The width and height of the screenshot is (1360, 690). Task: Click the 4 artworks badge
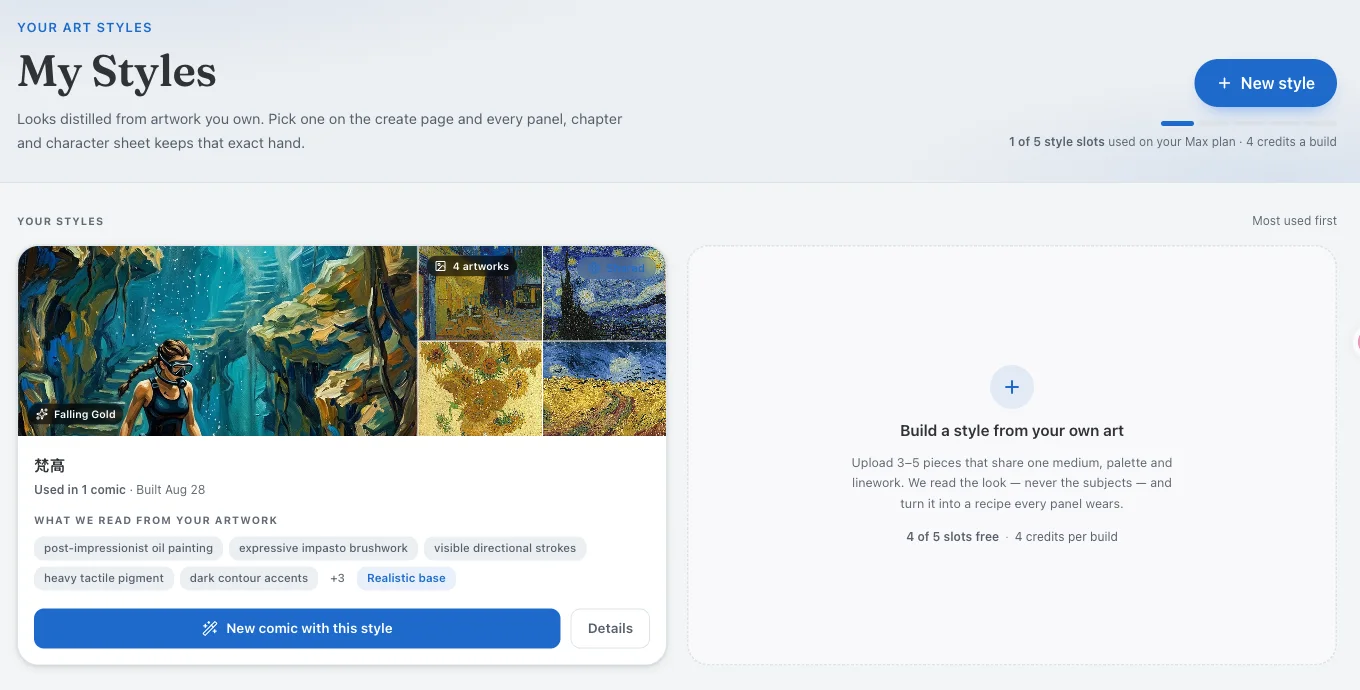pyautogui.click(x=472, y=266)
